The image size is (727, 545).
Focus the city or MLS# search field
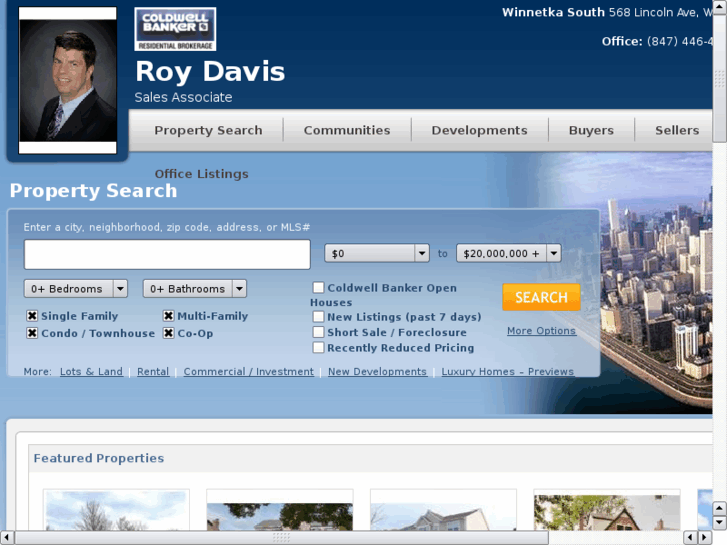[x=167, y=254]
